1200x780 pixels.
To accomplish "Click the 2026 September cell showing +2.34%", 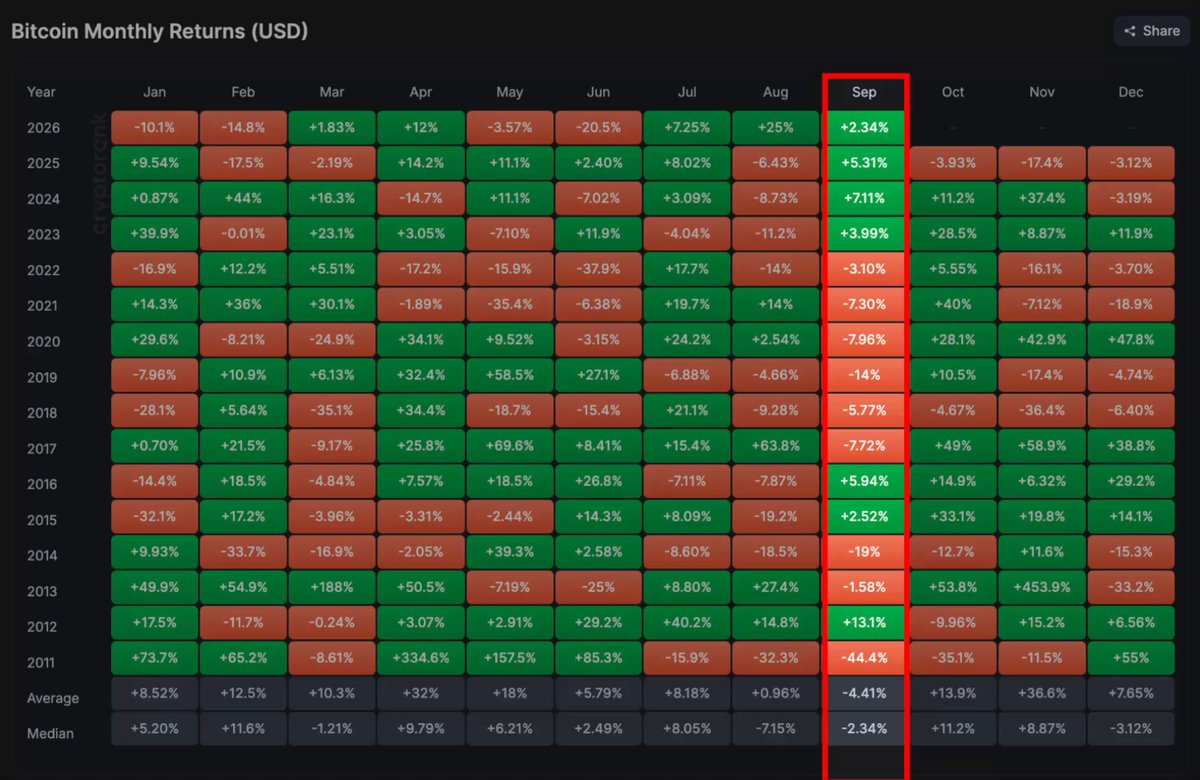I will (x=864, y=127).
